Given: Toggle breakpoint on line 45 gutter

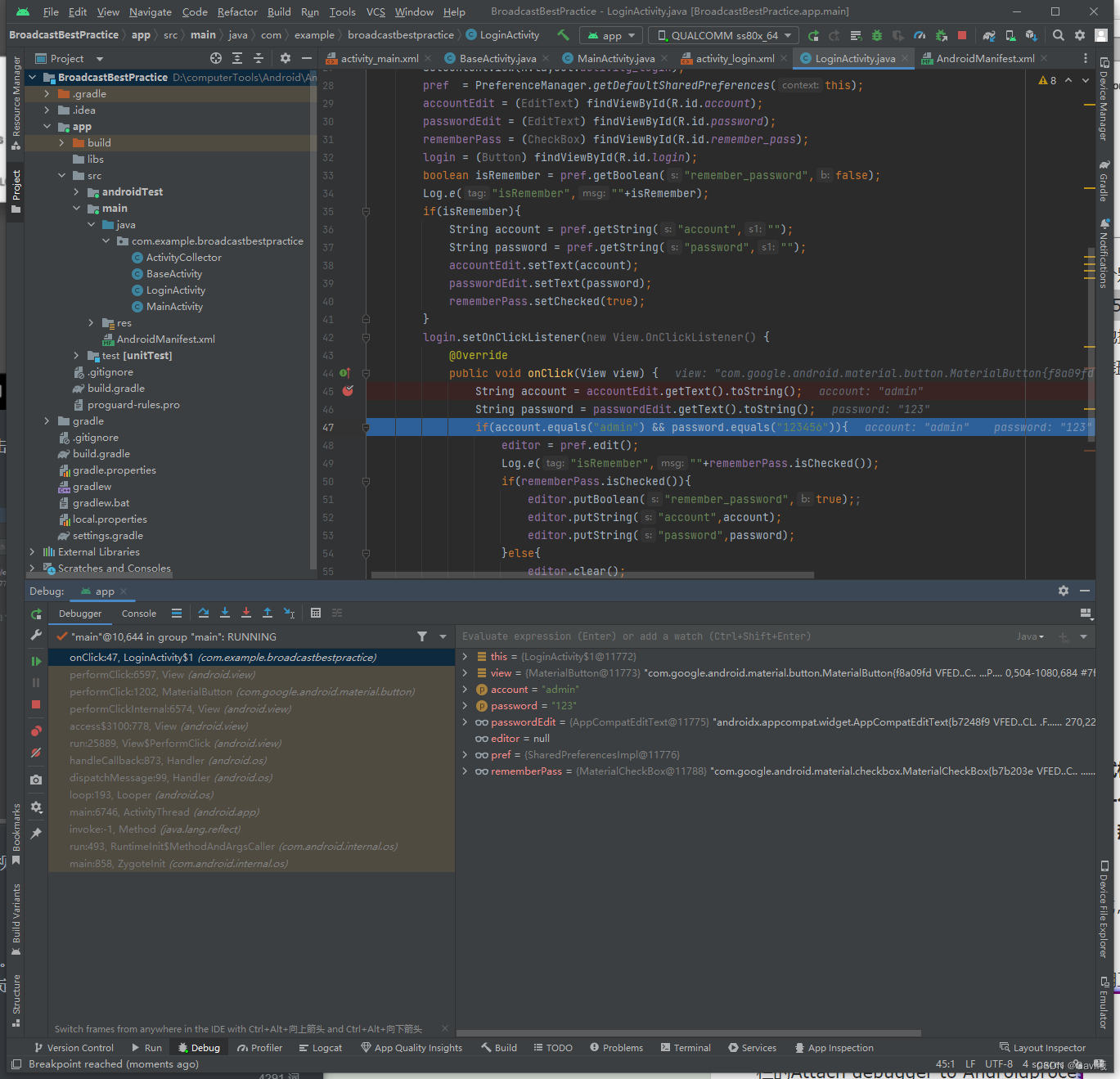Looking at the screenshot, I should pos(348,391).
